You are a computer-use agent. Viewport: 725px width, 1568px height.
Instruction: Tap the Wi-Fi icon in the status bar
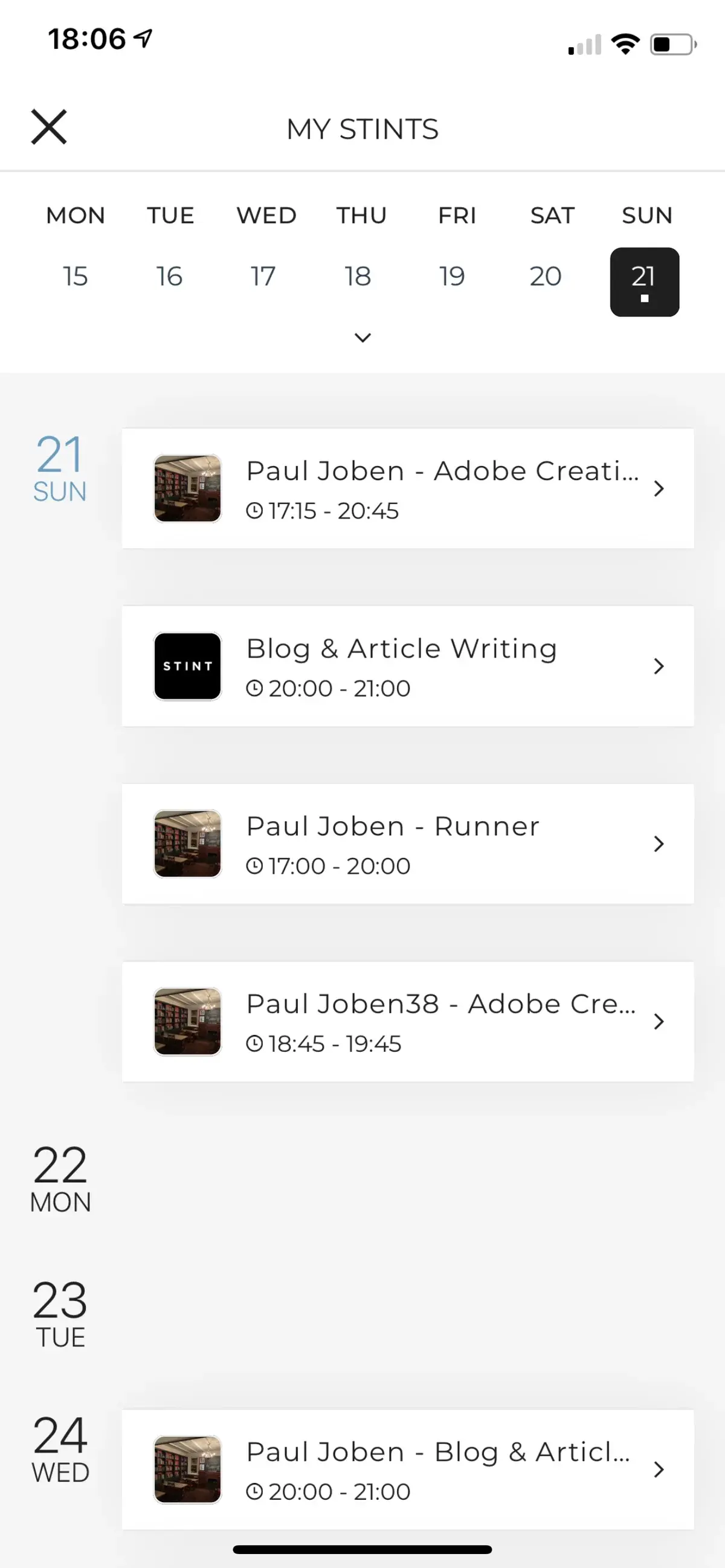pyautogui.click(x=625, y=43)
